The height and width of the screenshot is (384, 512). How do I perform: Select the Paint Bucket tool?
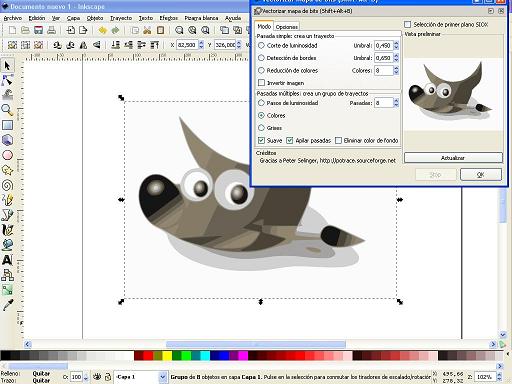[x=7, y=245]
